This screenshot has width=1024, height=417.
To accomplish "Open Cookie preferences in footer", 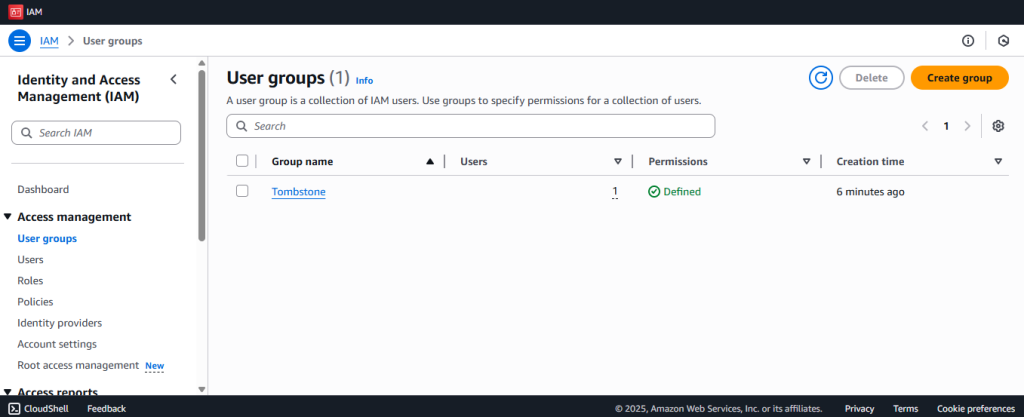I will point(976,409).
